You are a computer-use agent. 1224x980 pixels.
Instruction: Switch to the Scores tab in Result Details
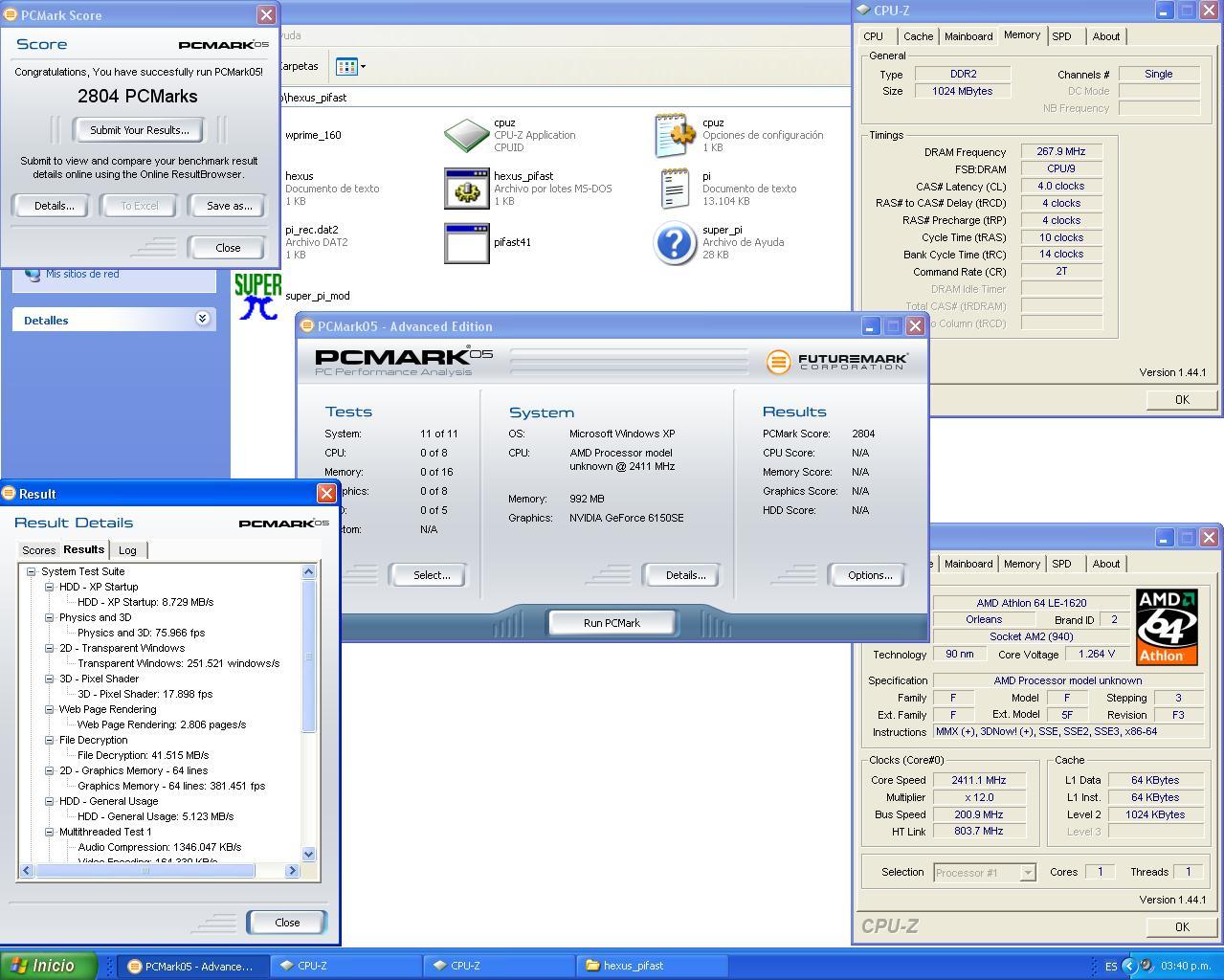click(x=38, y=550)
